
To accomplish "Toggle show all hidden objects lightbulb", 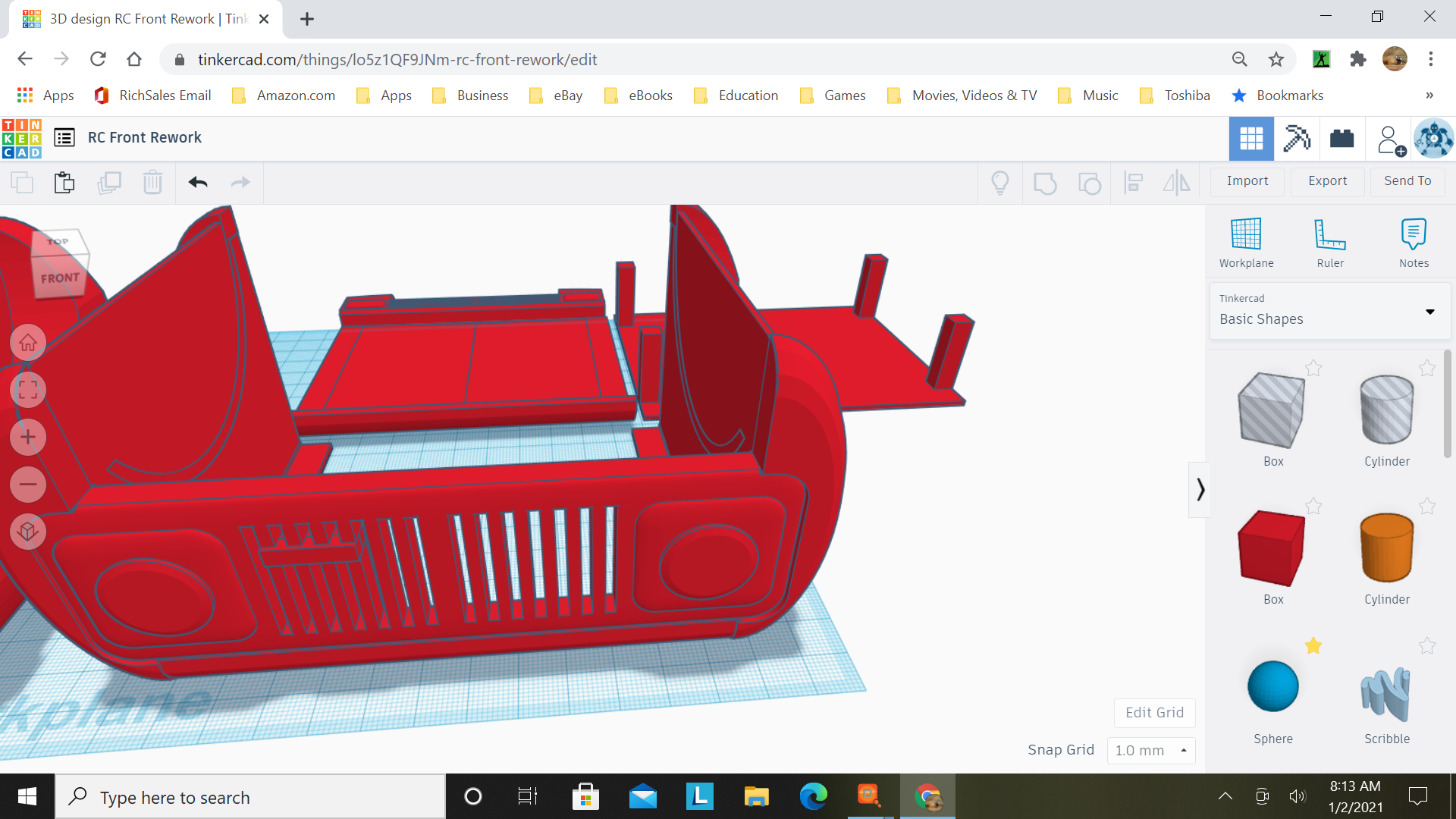I will [999, 182].
